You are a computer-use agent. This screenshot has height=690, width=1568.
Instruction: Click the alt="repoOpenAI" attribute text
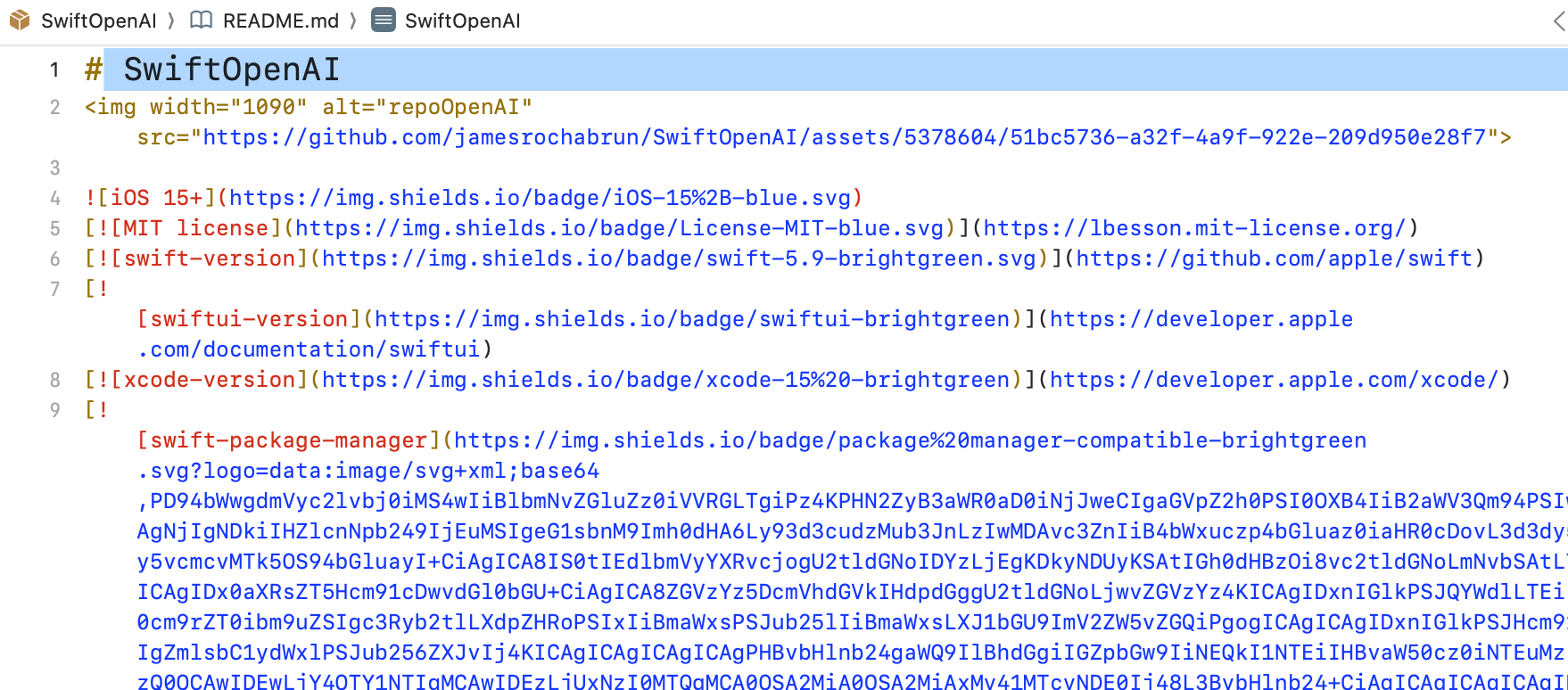click(x=427, y=107)
